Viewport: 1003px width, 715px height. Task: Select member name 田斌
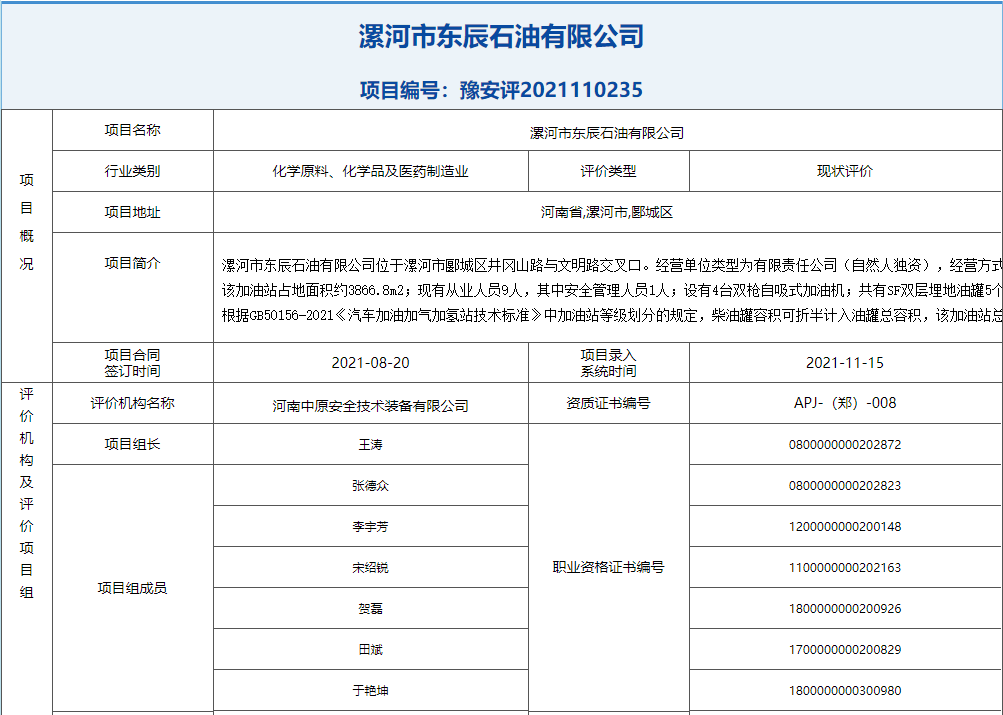tap(370, 649)
